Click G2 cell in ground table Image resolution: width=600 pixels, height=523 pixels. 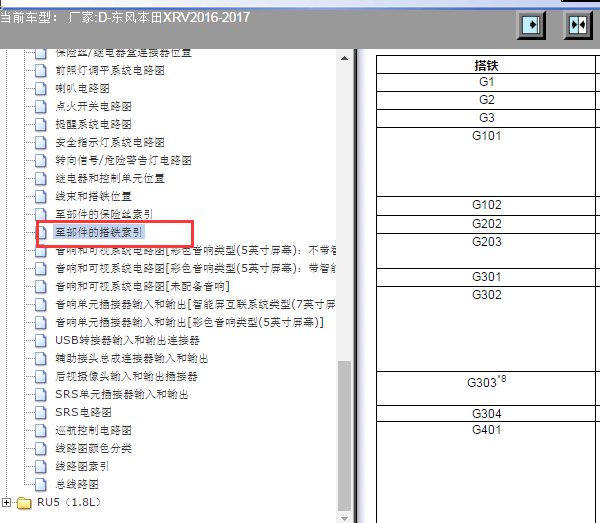click(486, 100)
